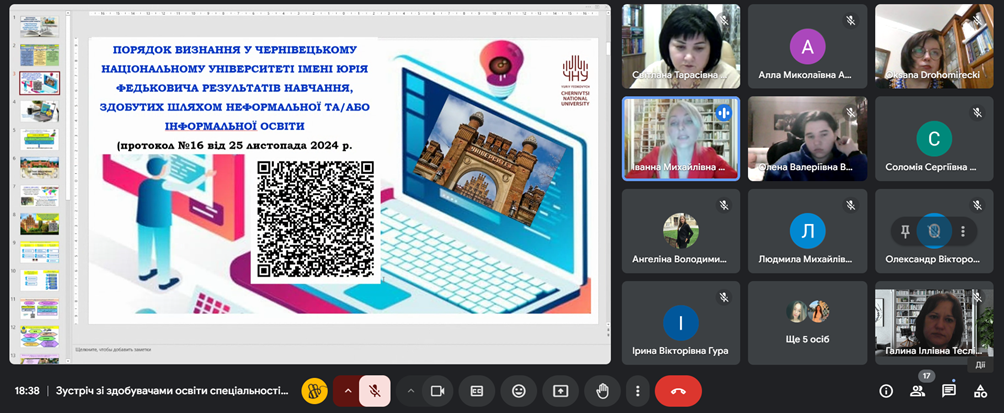Open more options on Олександр's tile

962,232
